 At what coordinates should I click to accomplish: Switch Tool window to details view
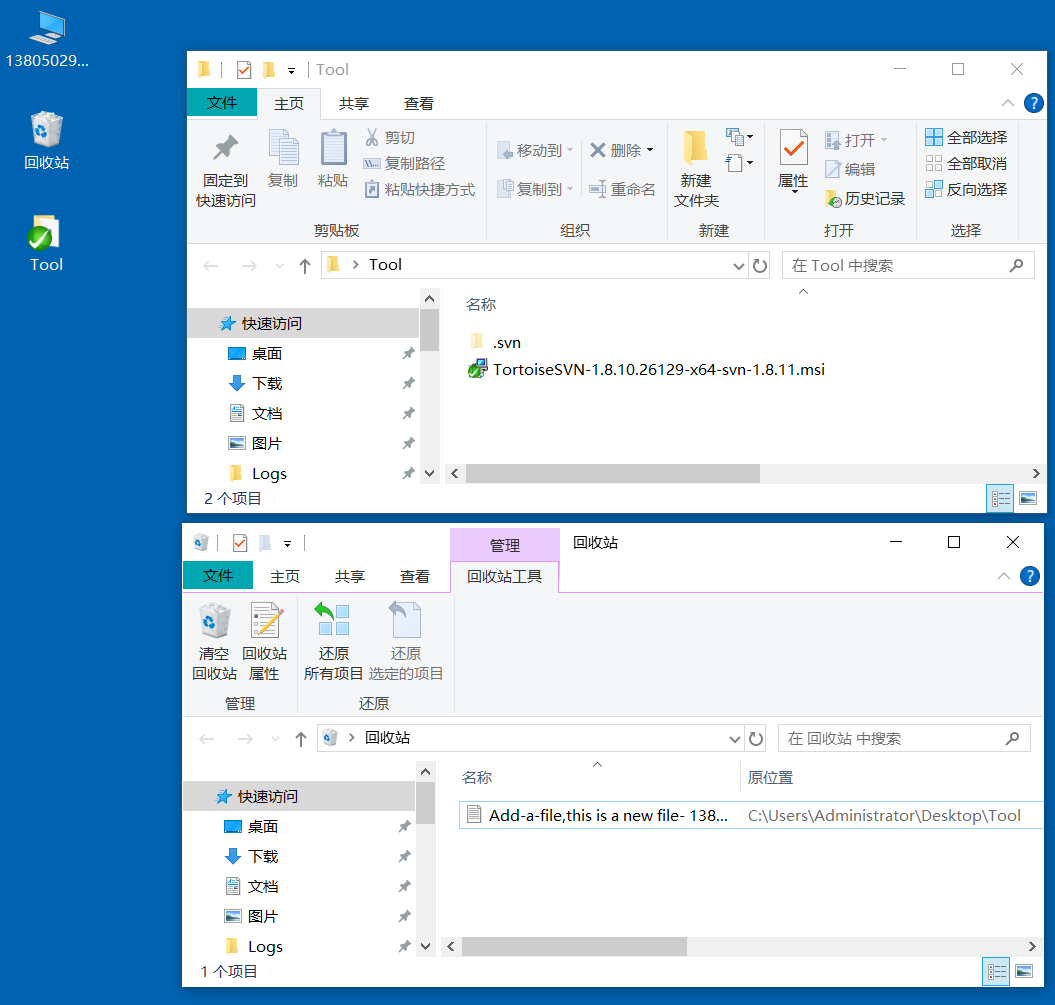pyautogui.click(x=1000, y=498)
